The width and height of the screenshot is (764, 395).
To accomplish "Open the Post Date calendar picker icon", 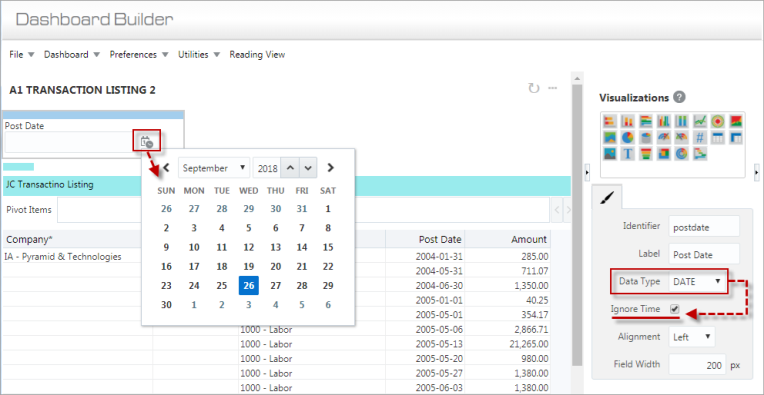I will pos(146,142).
